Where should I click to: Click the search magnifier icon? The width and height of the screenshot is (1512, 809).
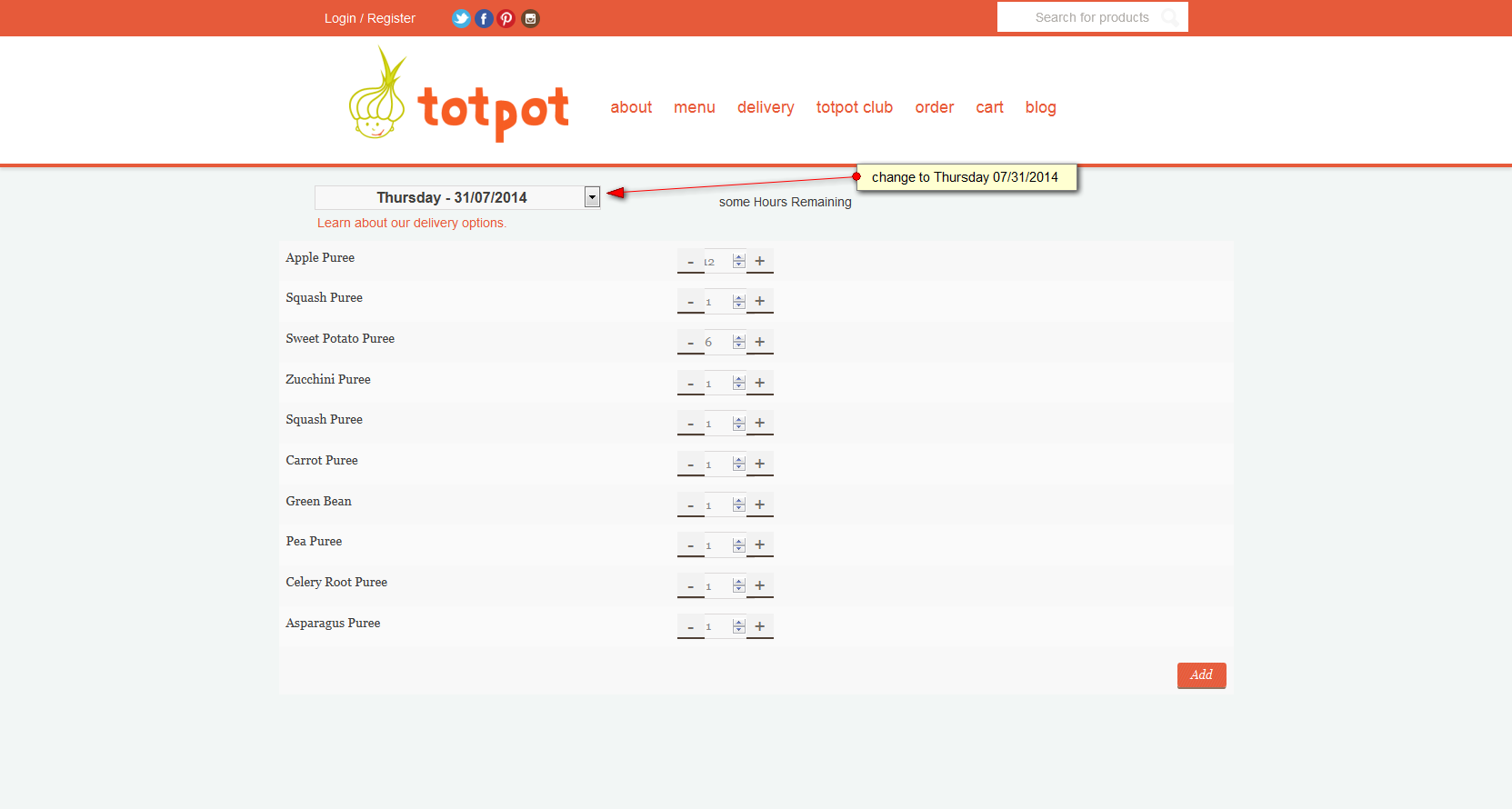tap(1170, 17)
